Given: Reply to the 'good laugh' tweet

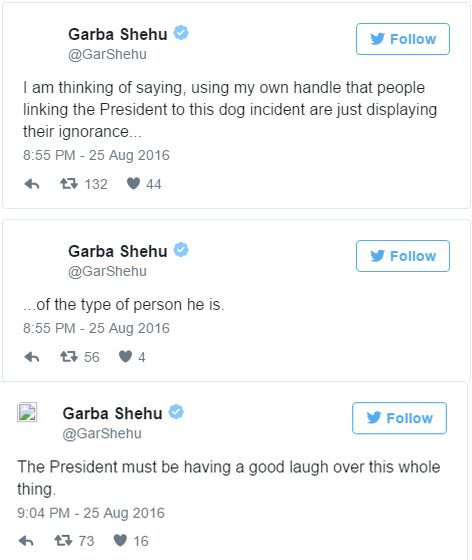Looking at the screenshot, I should [26, 541].
